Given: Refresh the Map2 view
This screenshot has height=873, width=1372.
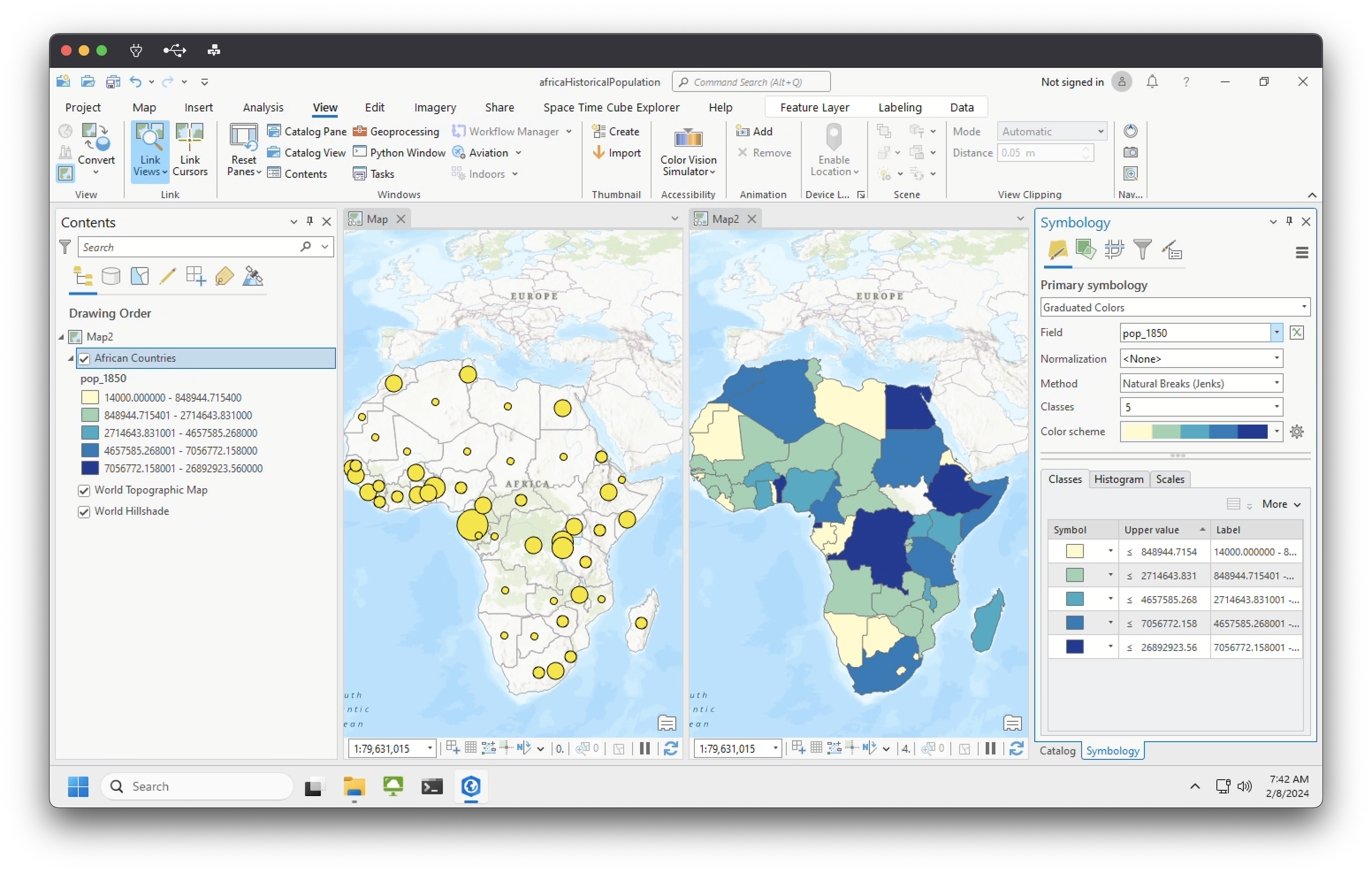Looking at the screenshot, I should coord(1016,748).
